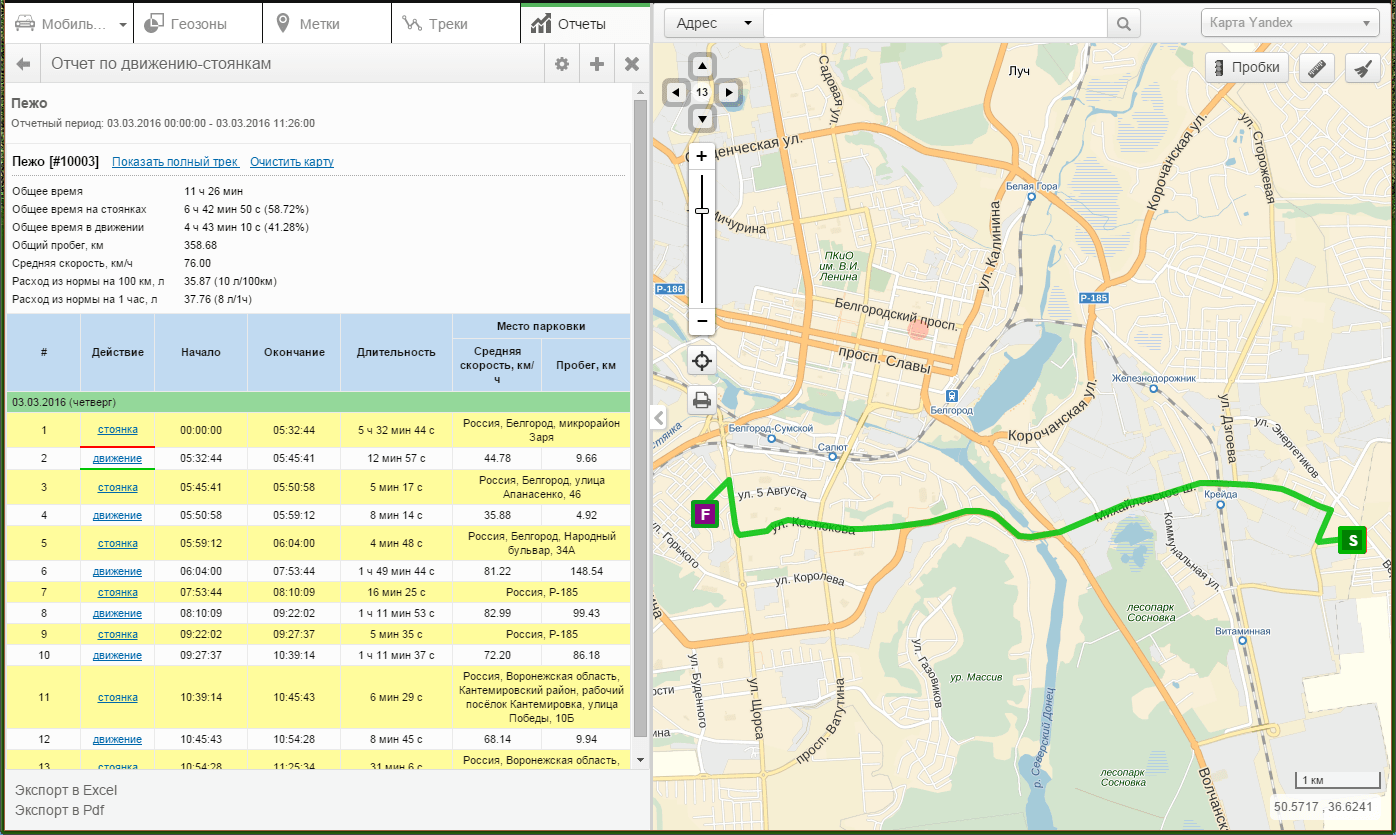
Task: Open the 'стоянка' link in row 9
Action: (118, 634)
